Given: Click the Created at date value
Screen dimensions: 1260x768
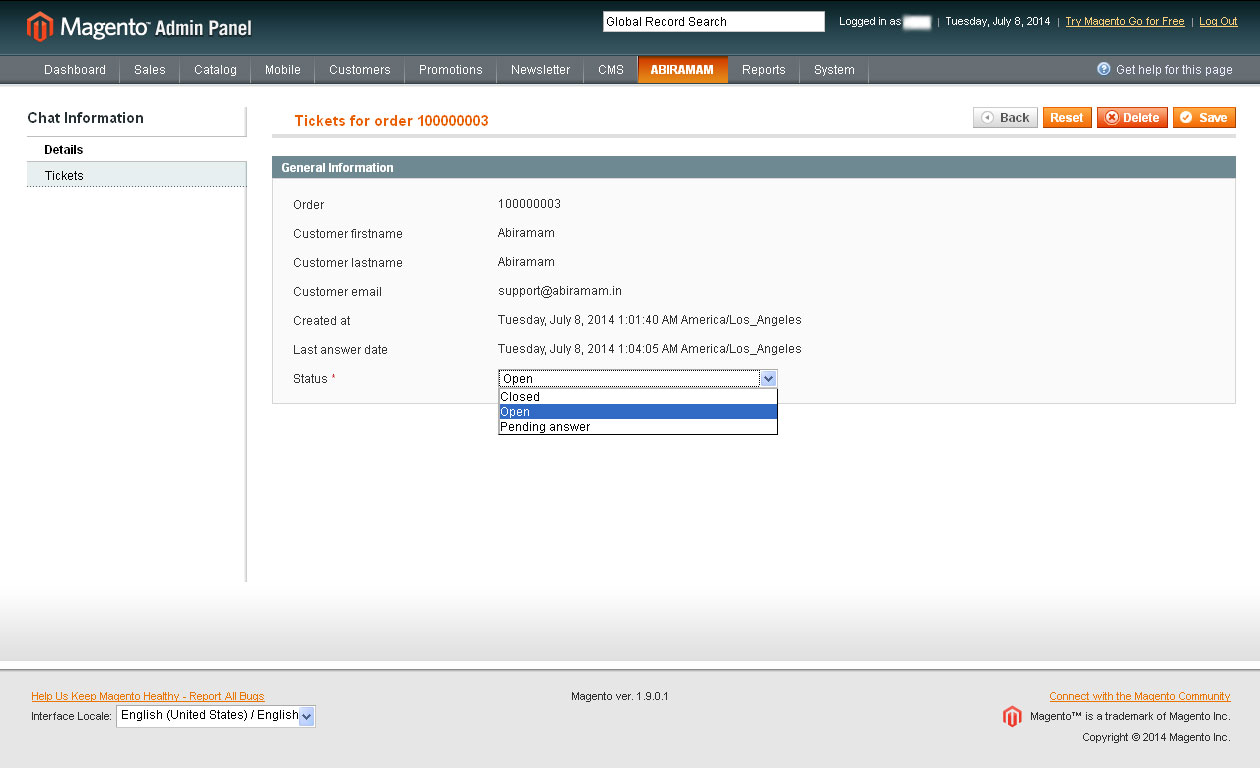Looking at the screenshot, I should tap(650, 320).
